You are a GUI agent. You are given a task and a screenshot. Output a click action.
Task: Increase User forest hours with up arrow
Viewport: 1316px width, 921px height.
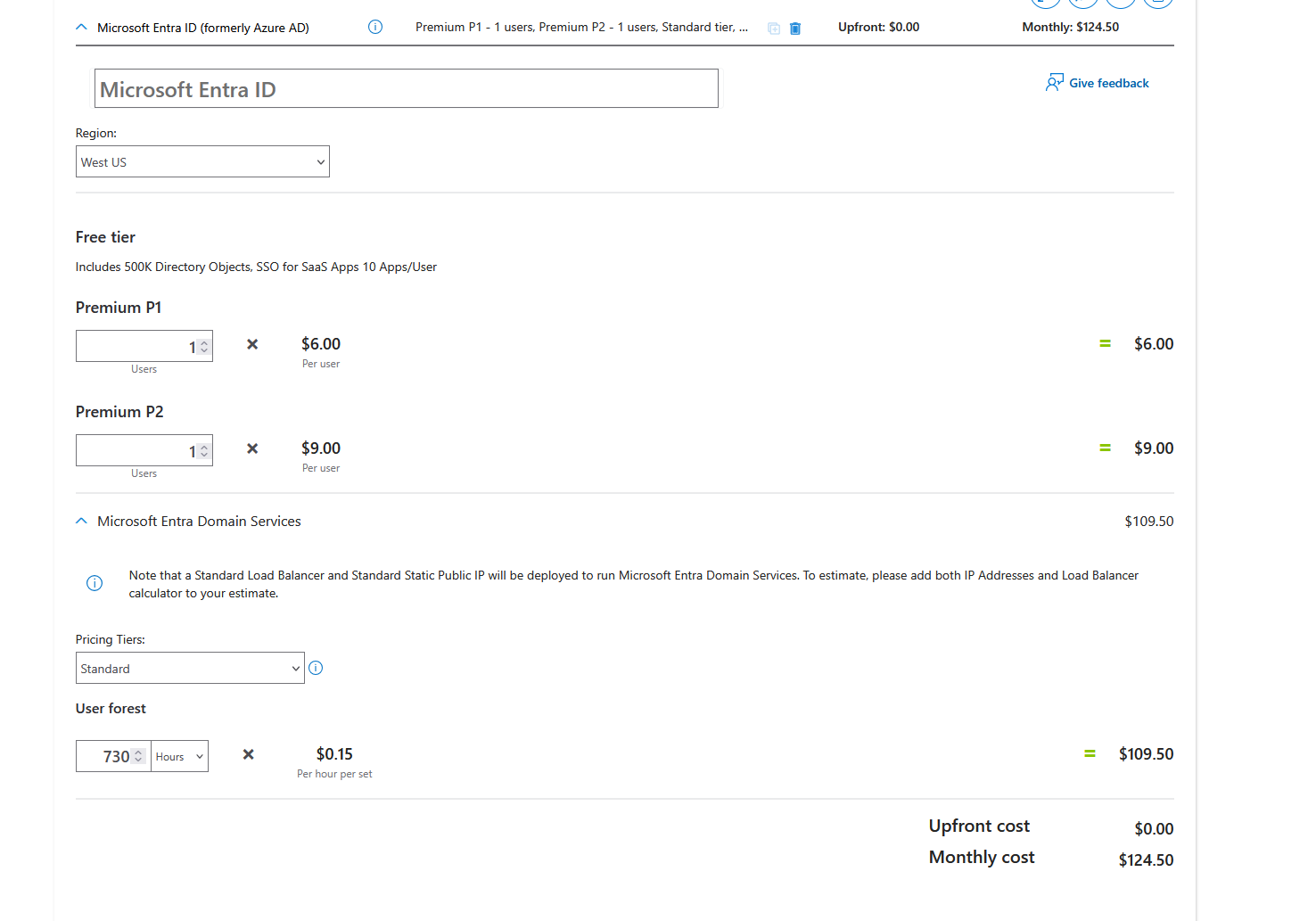pyautogui.click(x=138, y=752)
